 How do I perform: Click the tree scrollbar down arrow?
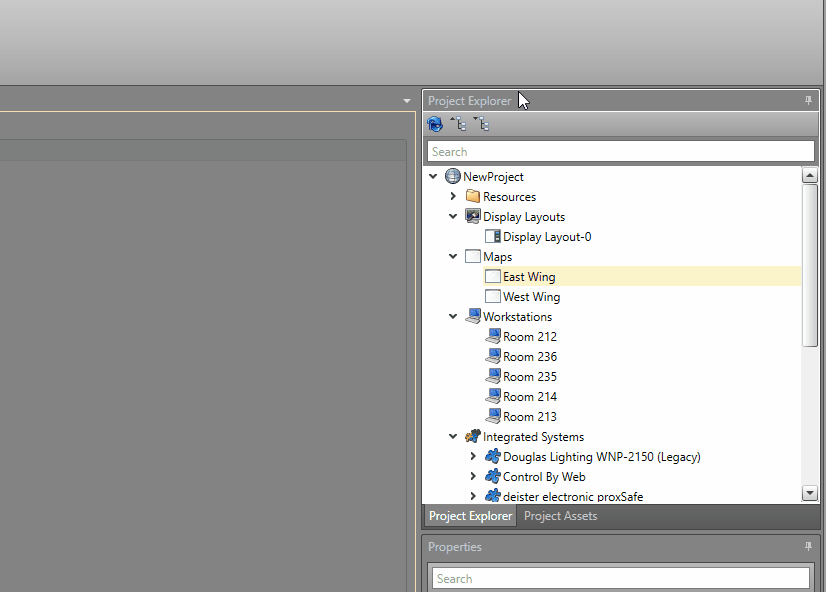click(810, 493)
